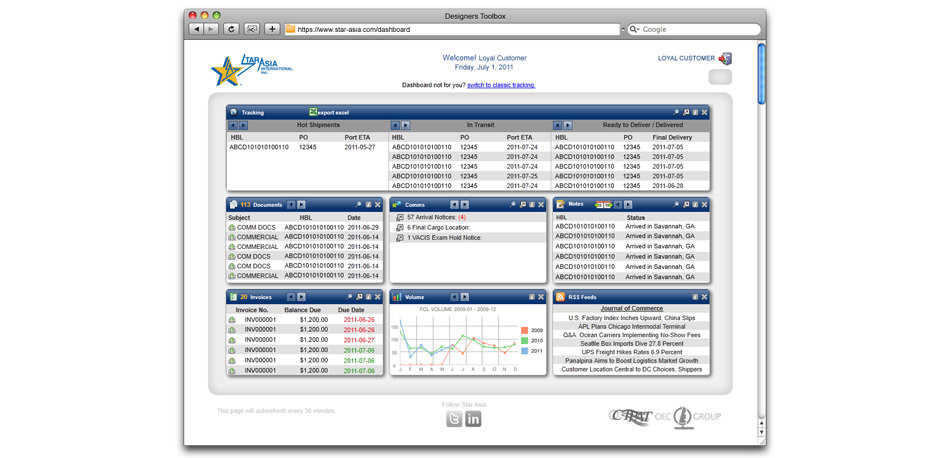Open the 6 Final Cargo Location message icon

[x=399, y=227]
